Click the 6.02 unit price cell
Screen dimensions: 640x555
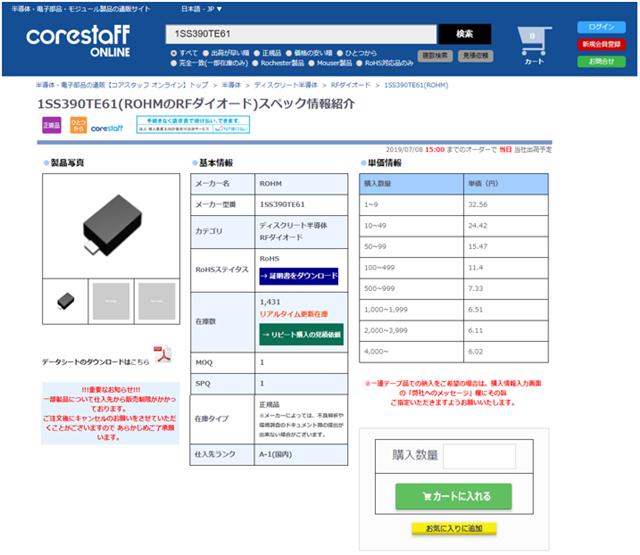tap(506, 352)
